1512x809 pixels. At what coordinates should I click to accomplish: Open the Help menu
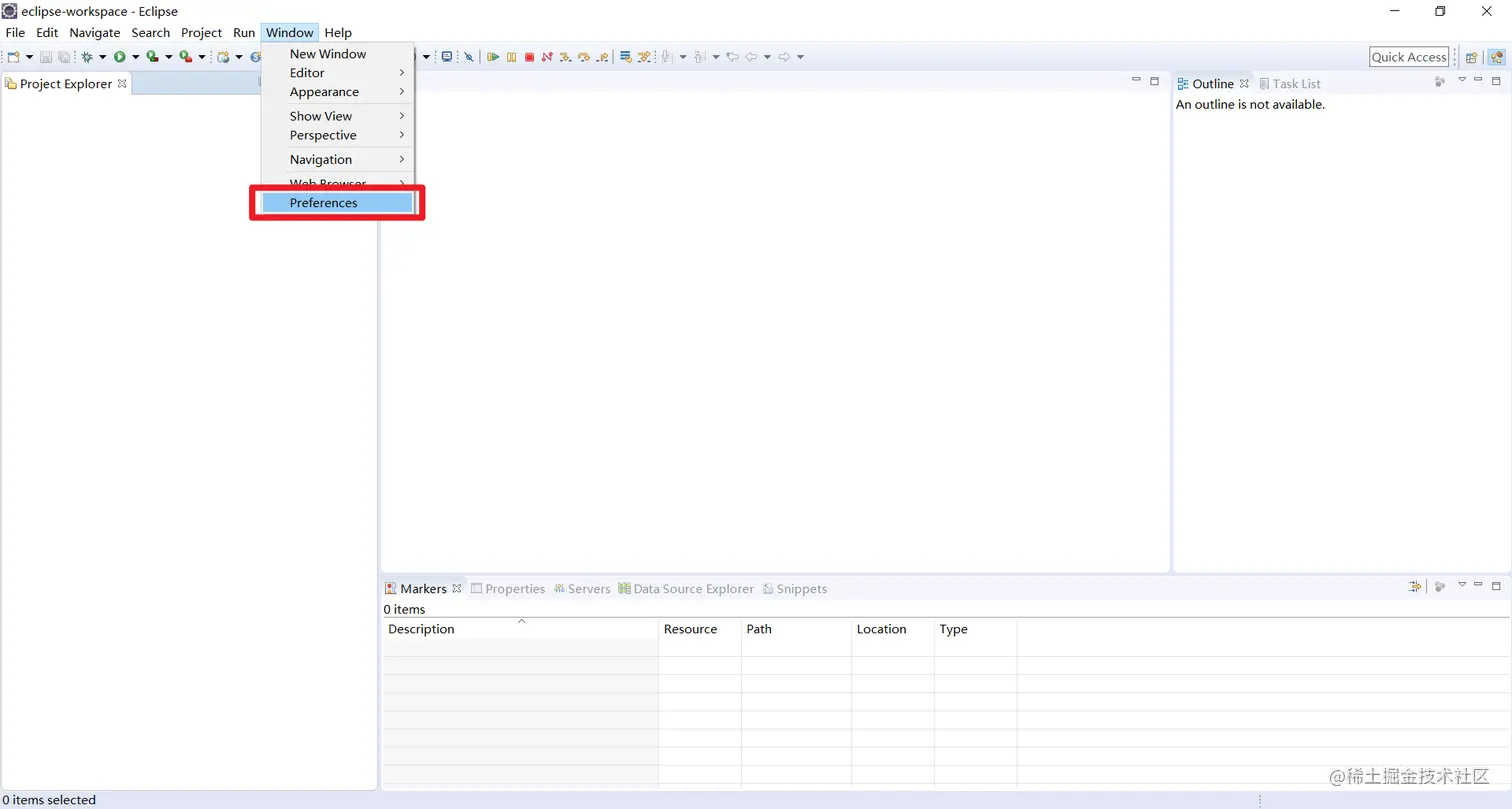(x=338, y=32)
